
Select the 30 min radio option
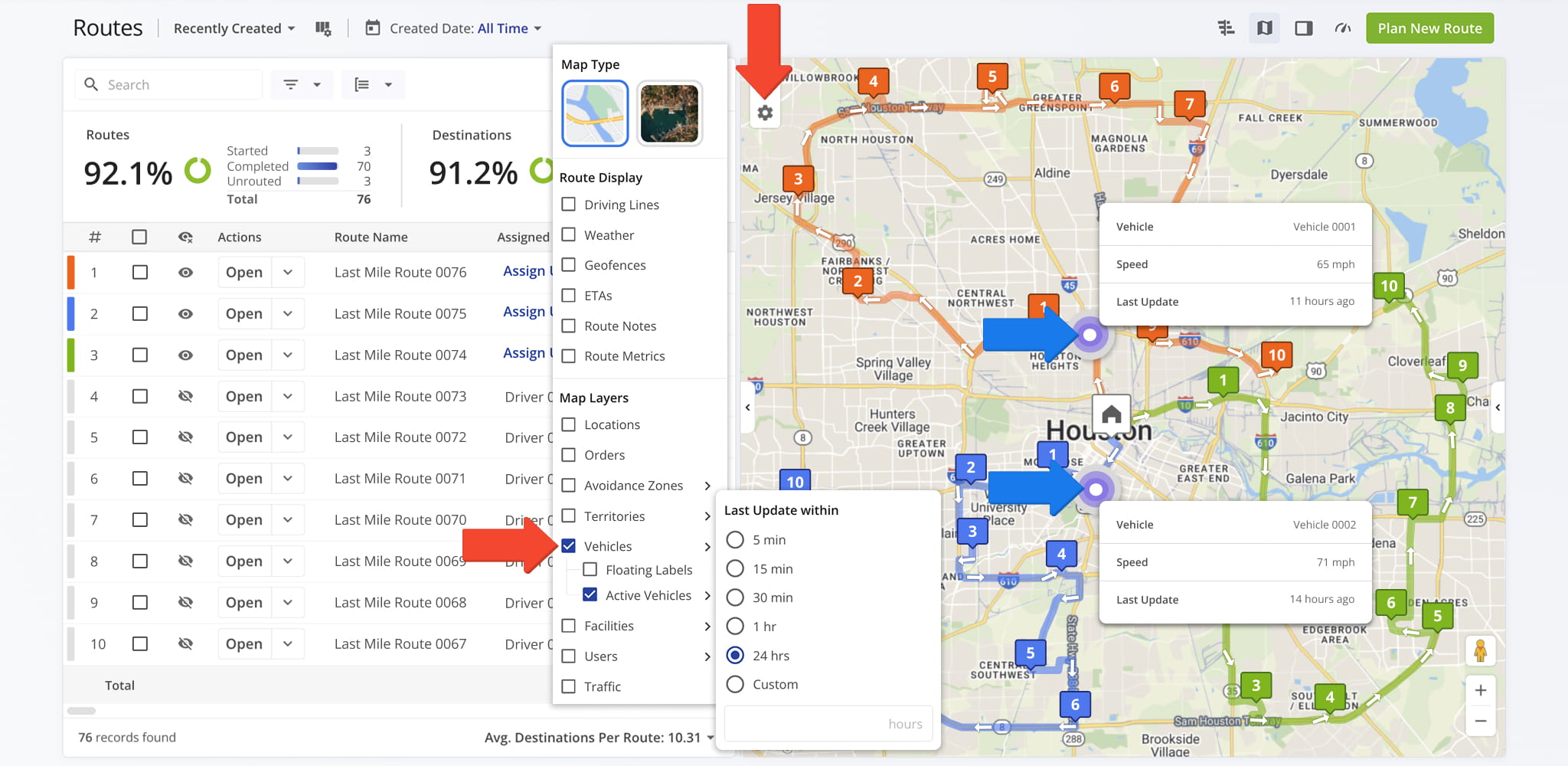735,597
